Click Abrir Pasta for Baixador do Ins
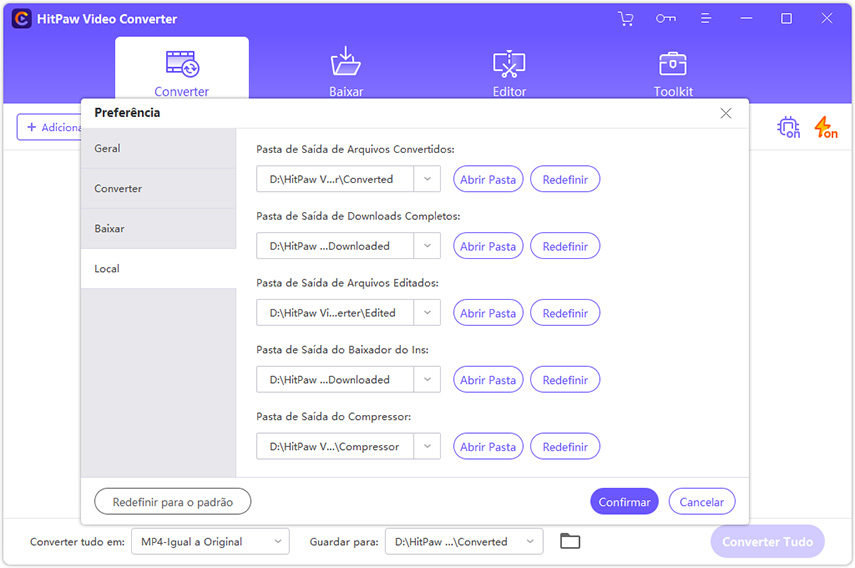The width and height of the screenshot is (855, 568). point(488,379)
